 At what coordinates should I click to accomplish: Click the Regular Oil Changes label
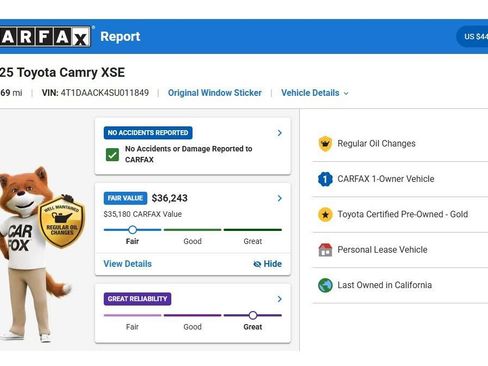pos(377,144)
